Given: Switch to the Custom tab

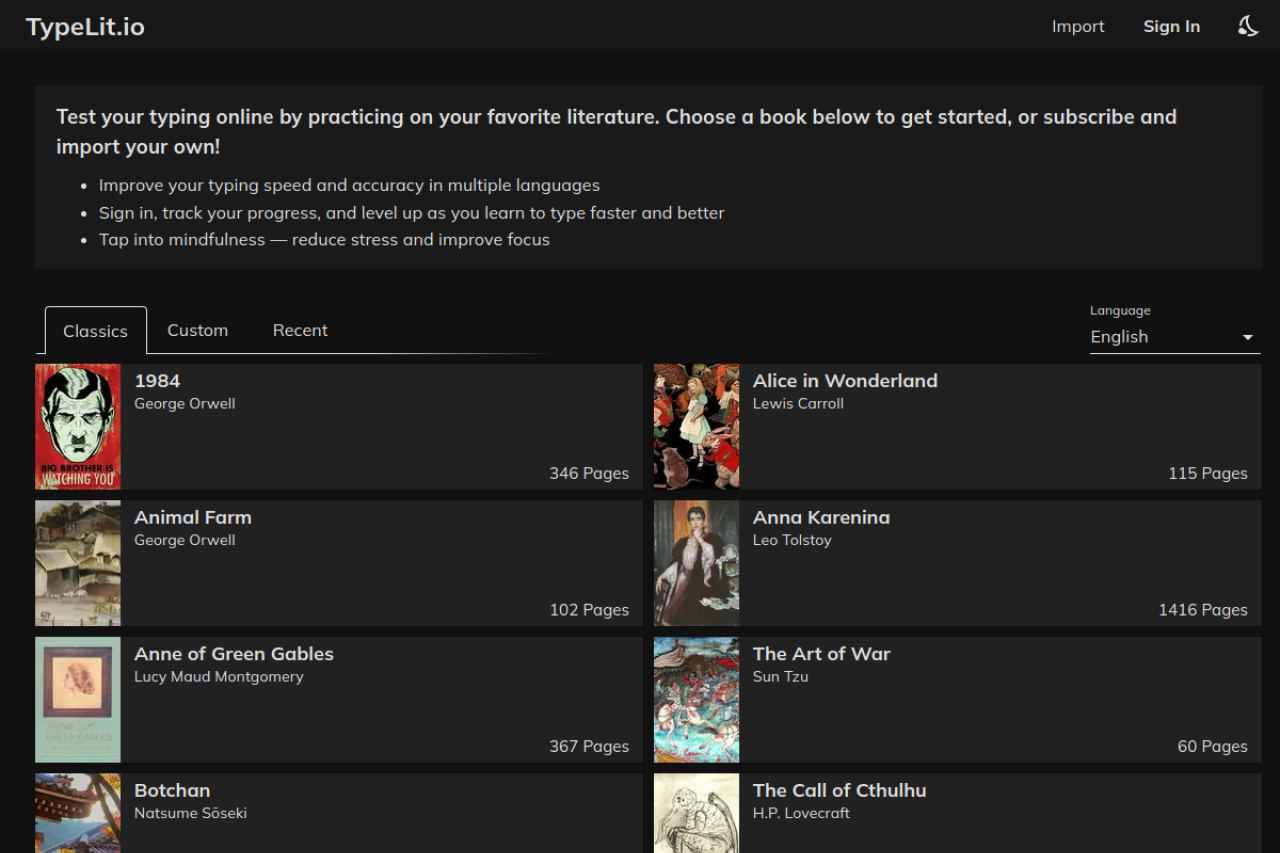Looking at the screenshot, I should [198, 330].
